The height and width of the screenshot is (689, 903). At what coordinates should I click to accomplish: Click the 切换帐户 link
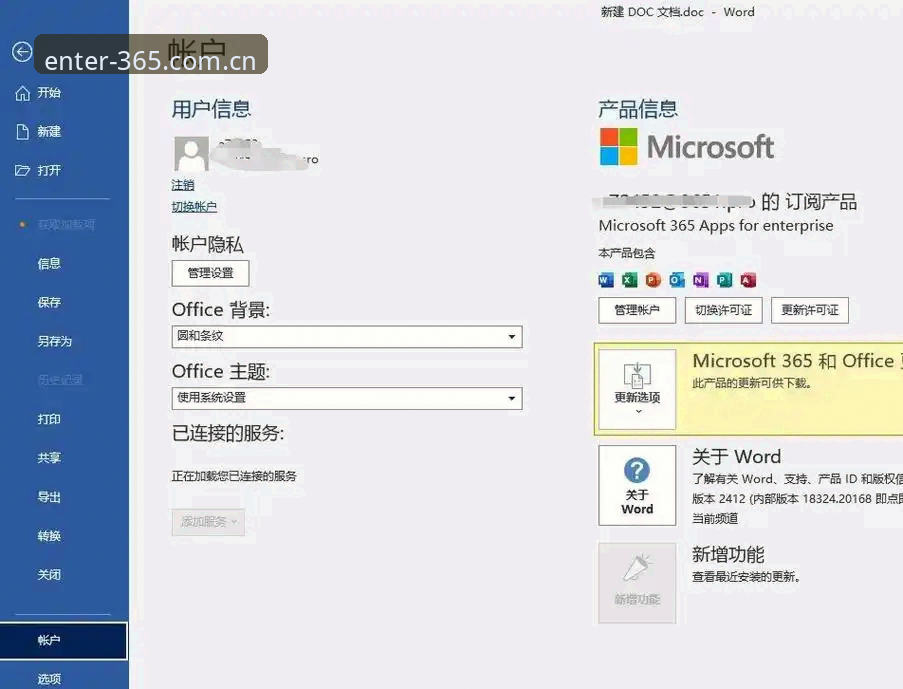click(x=194, y=207)
